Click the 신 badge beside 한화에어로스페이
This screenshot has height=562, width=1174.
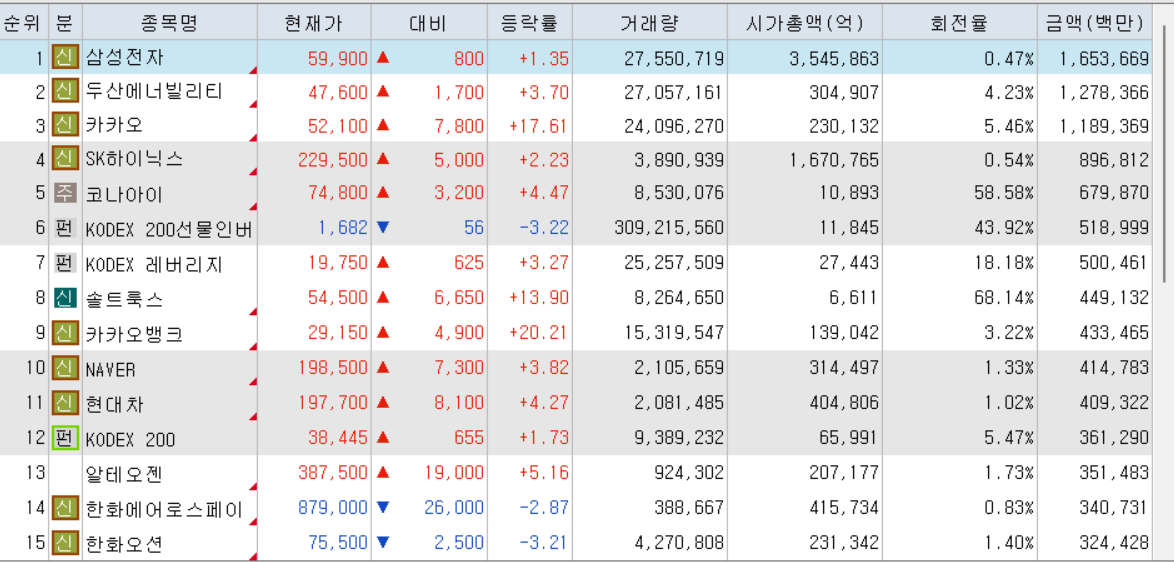[x=65, y=509]
